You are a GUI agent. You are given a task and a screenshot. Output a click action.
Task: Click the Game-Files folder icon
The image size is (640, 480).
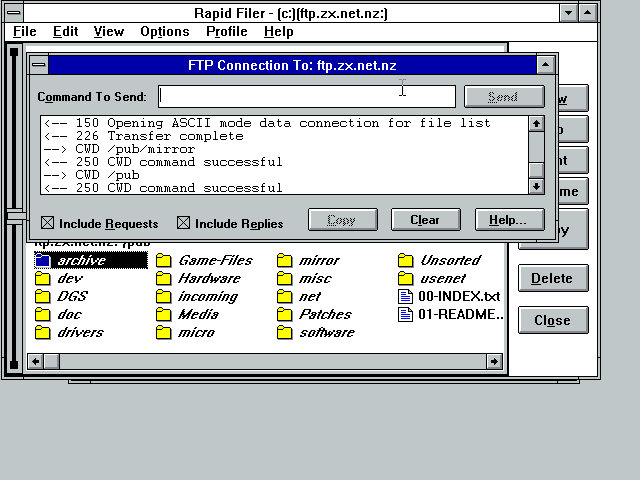pyautogui.click(x=164, y=261)
